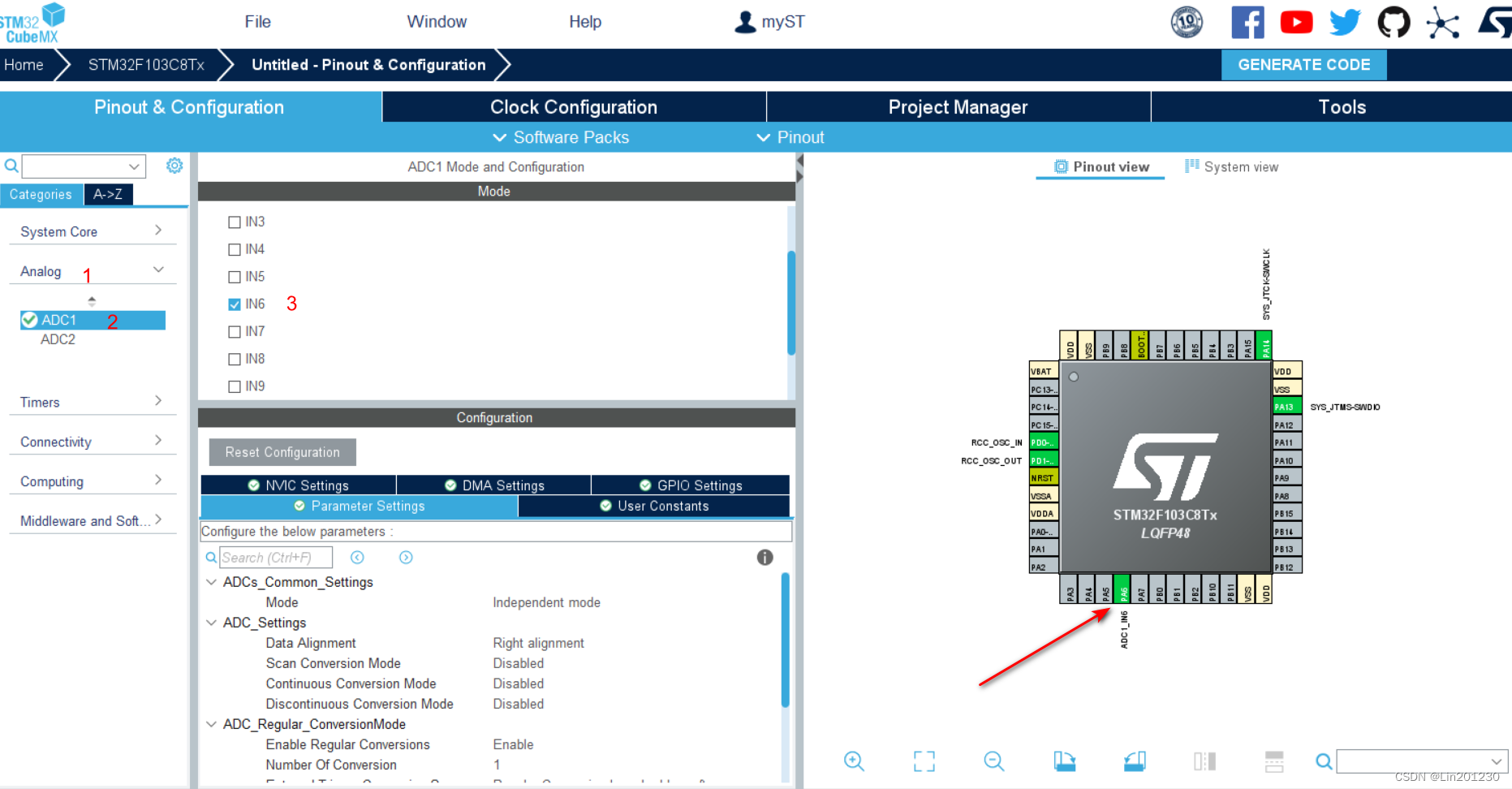Zoom in on the pinout view
Viewport: 1512px width, 789px height.
(854, 761)
